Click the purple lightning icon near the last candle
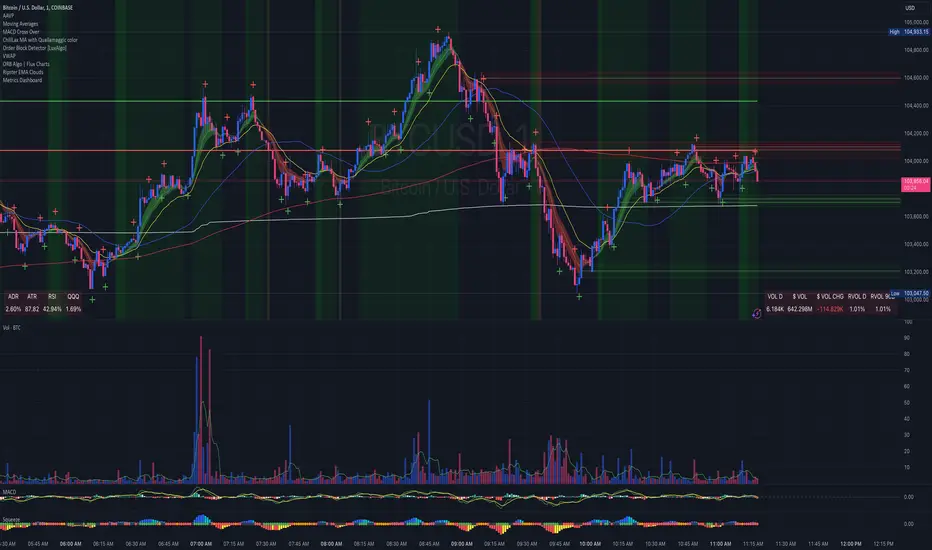The width and height of the screenshot is (932, 550). [x=756, y=313]
